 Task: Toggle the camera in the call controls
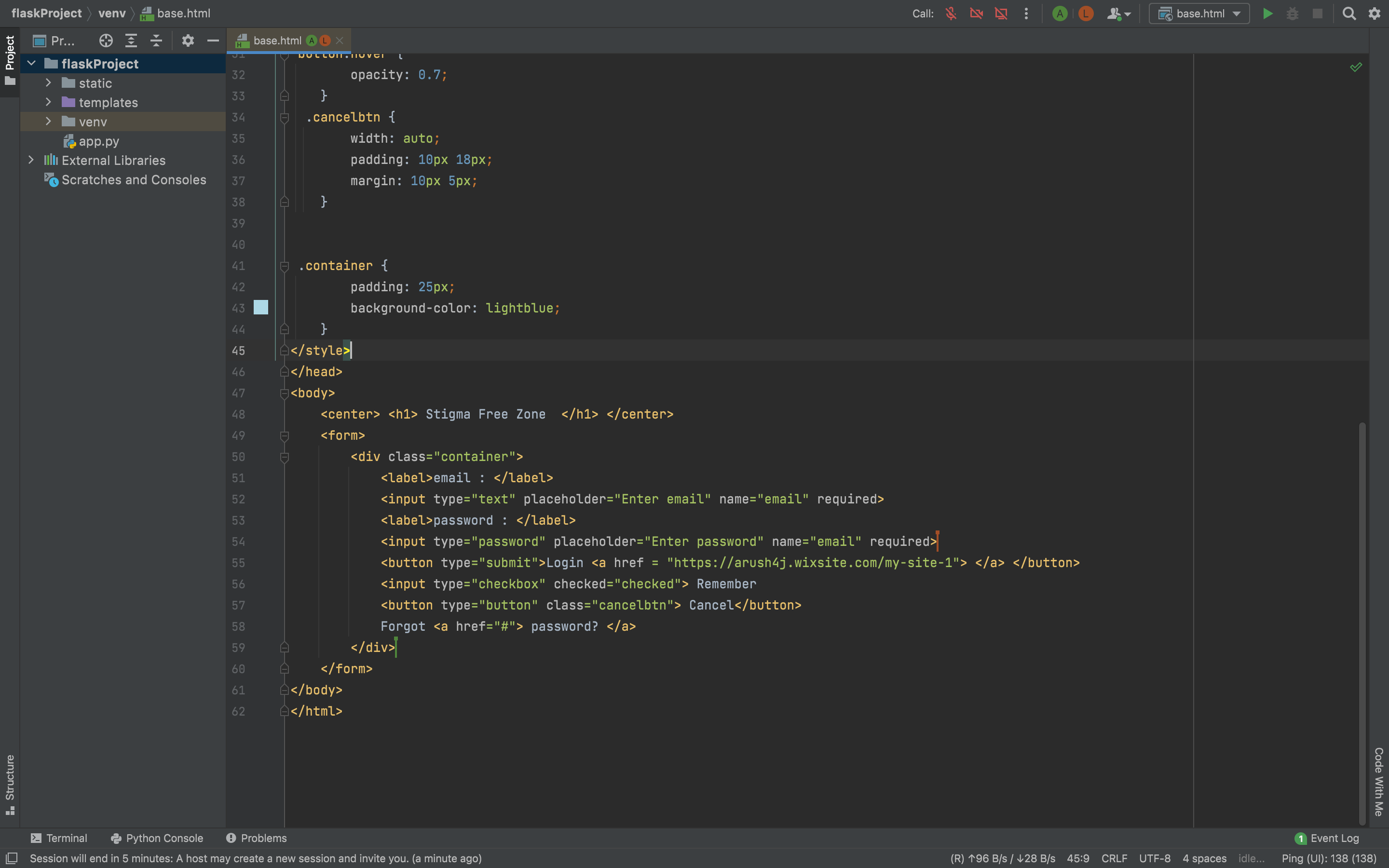coord(976,13)
